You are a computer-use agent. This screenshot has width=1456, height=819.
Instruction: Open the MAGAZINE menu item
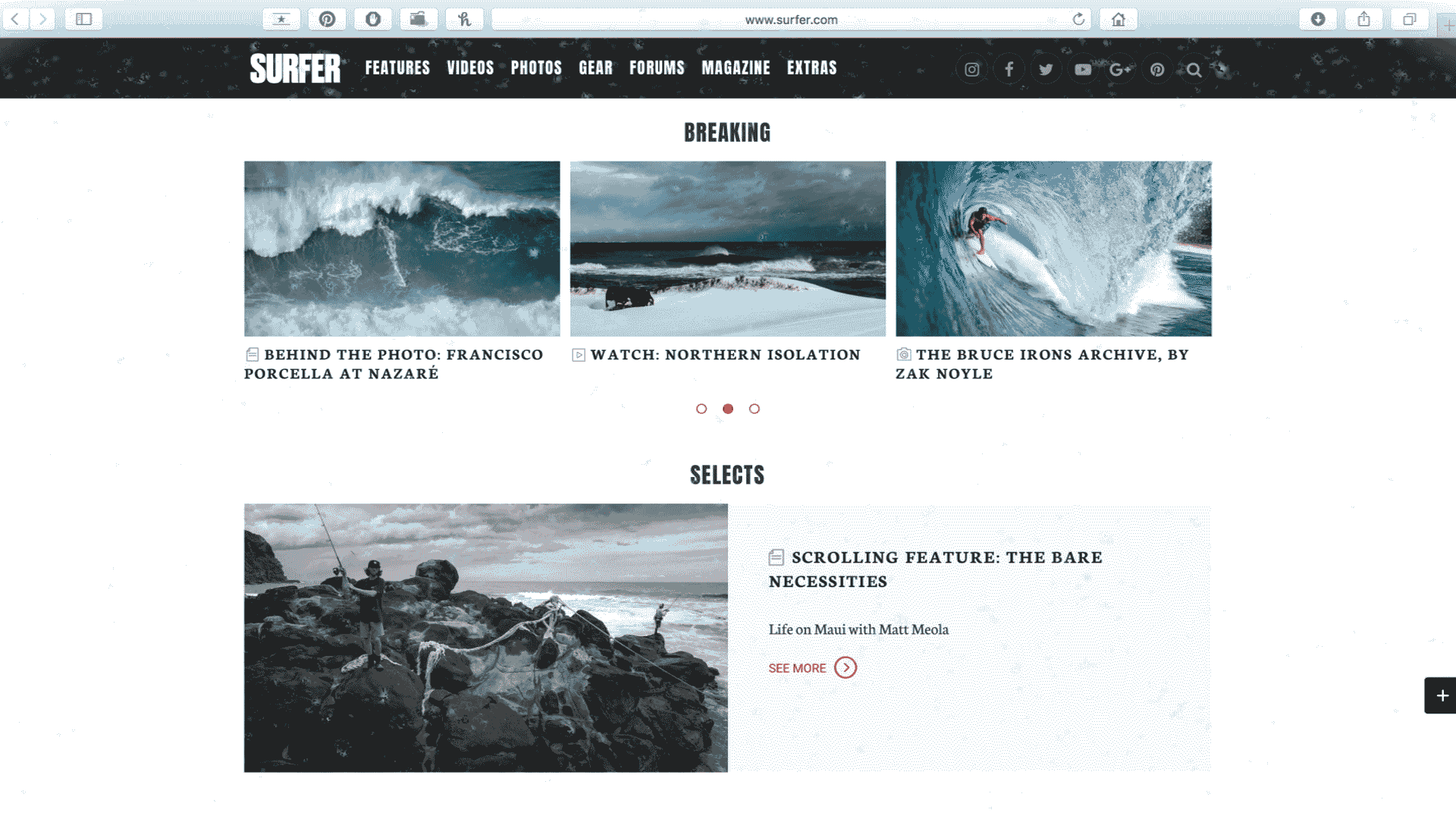point(736,68)
